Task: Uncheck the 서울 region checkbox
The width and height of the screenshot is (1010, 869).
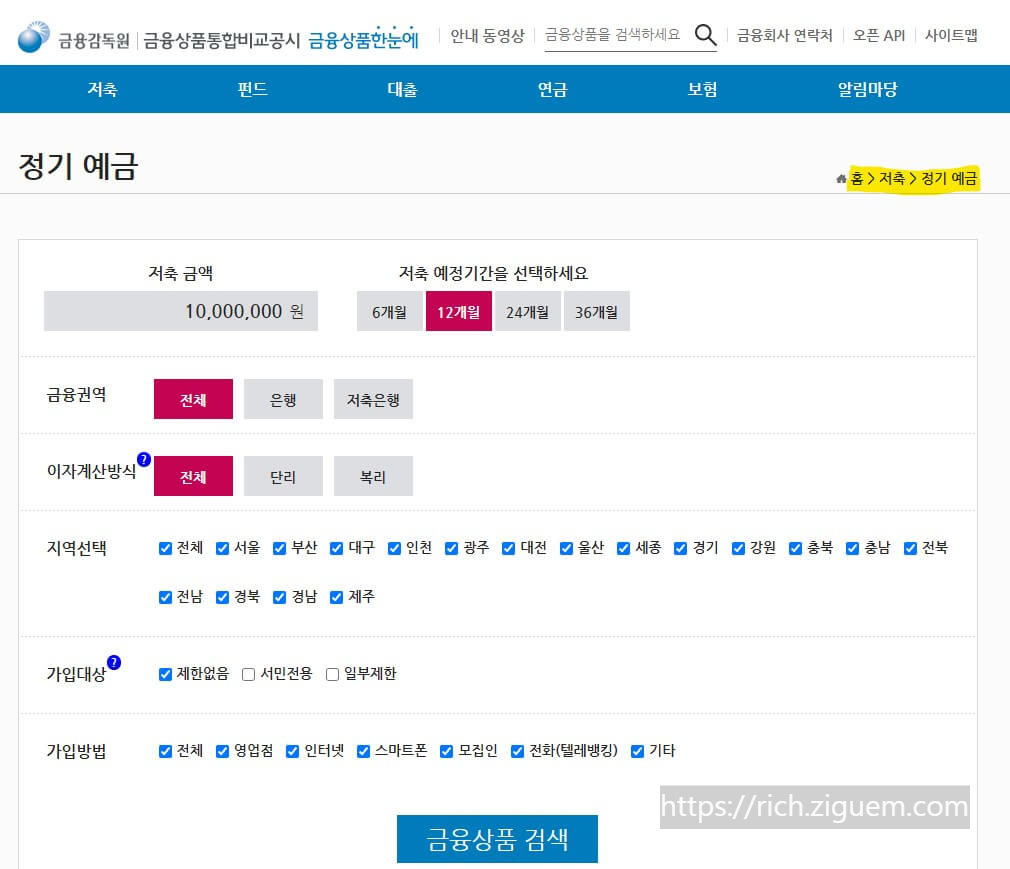Action: [x=222, y=548]
